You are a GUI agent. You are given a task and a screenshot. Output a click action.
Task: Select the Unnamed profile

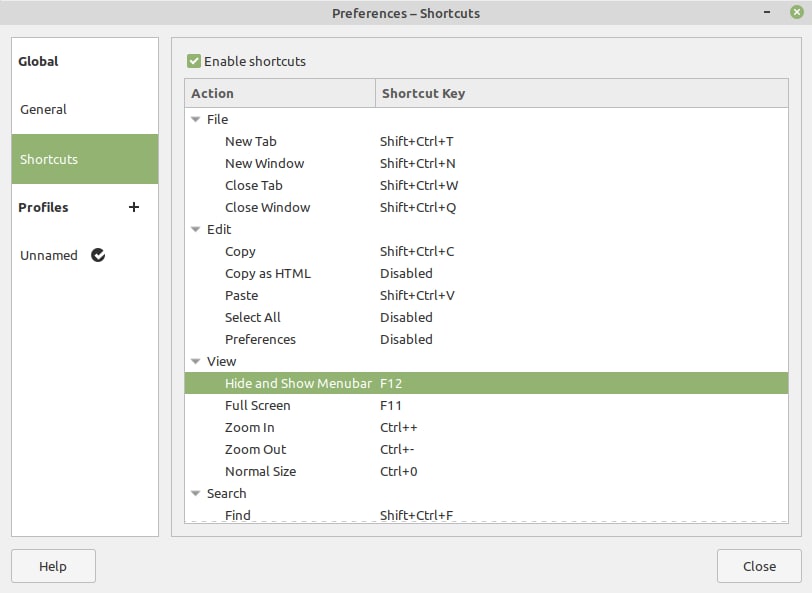[49, 255]
